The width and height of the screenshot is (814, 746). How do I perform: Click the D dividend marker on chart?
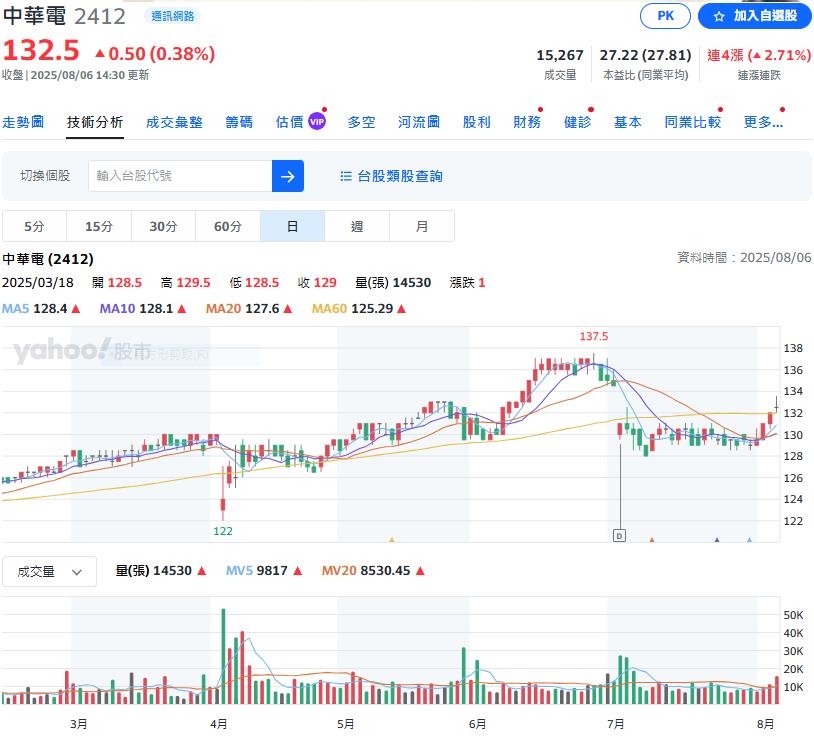619,535
